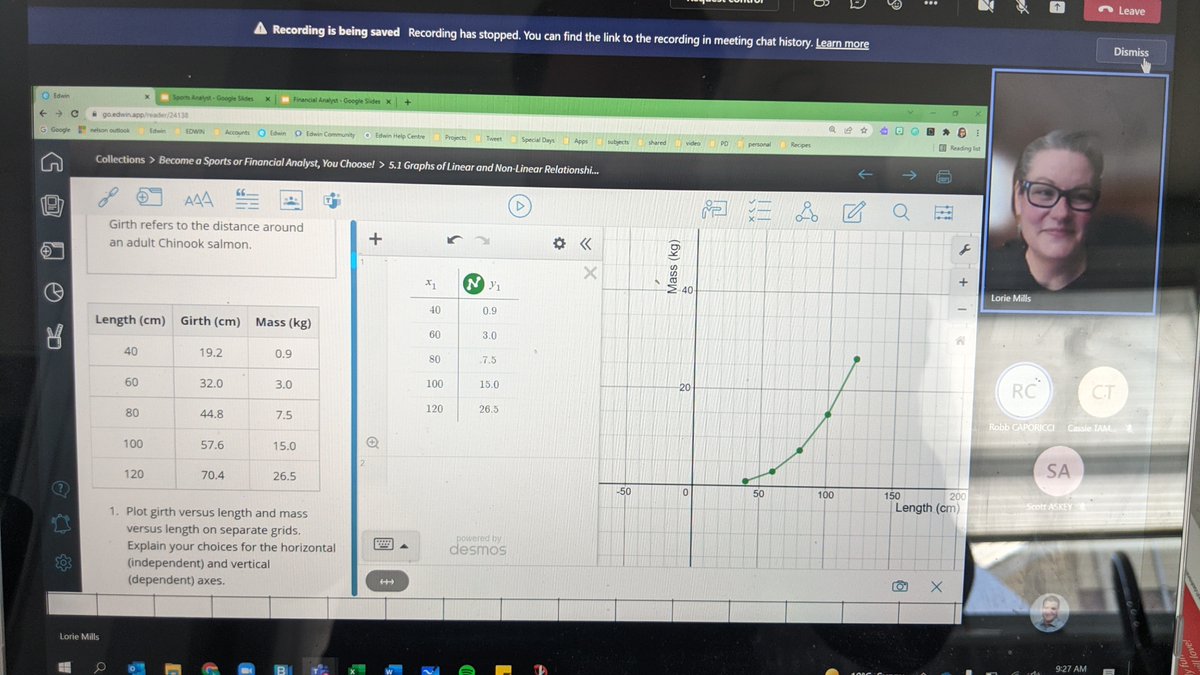The height and width of the screenshot is (675, 1200).
Task: Open Desmos expression list settings gear
Action: tap(560, 243)
